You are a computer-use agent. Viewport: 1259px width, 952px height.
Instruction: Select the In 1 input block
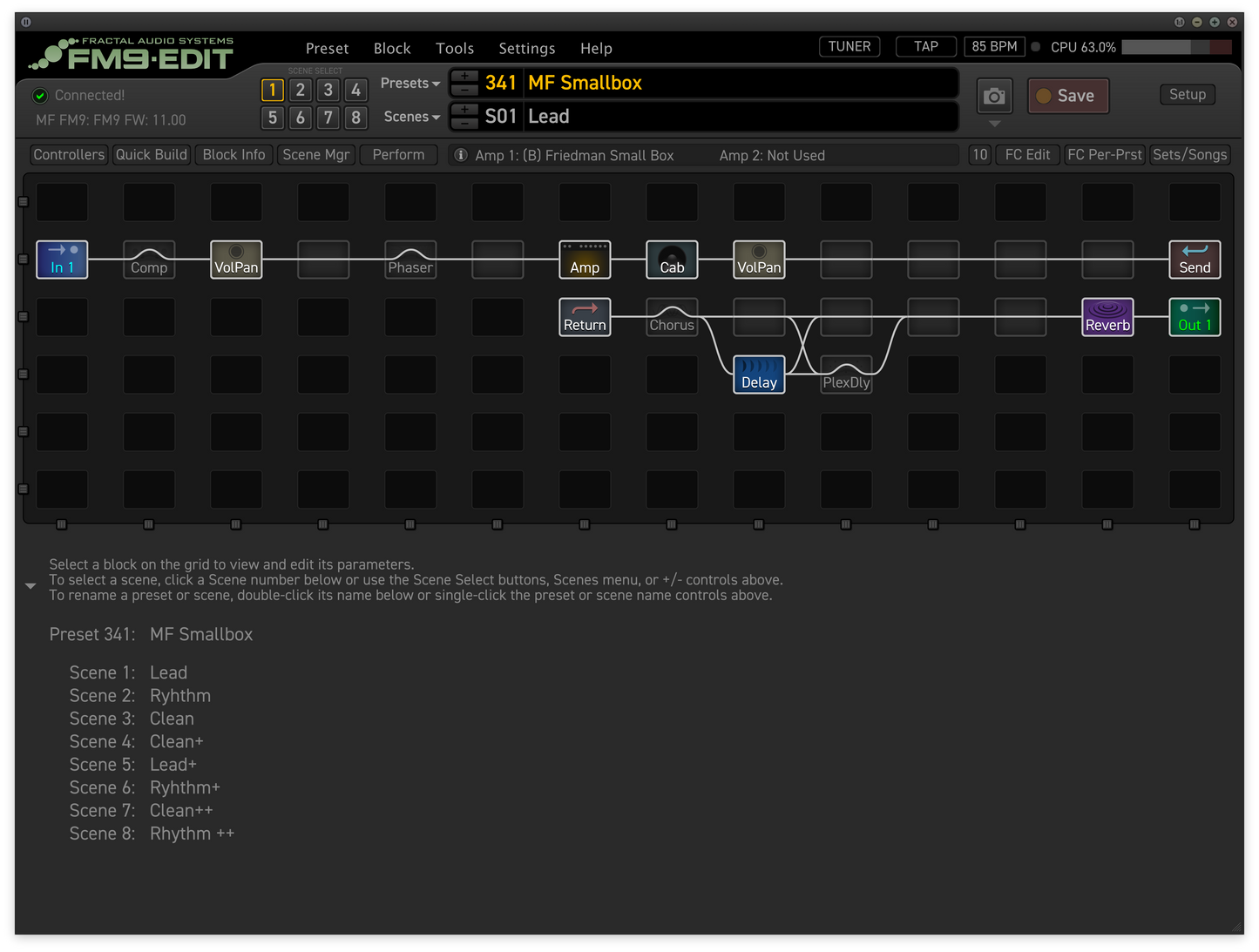pyautogui.click(x=62, y=260)
